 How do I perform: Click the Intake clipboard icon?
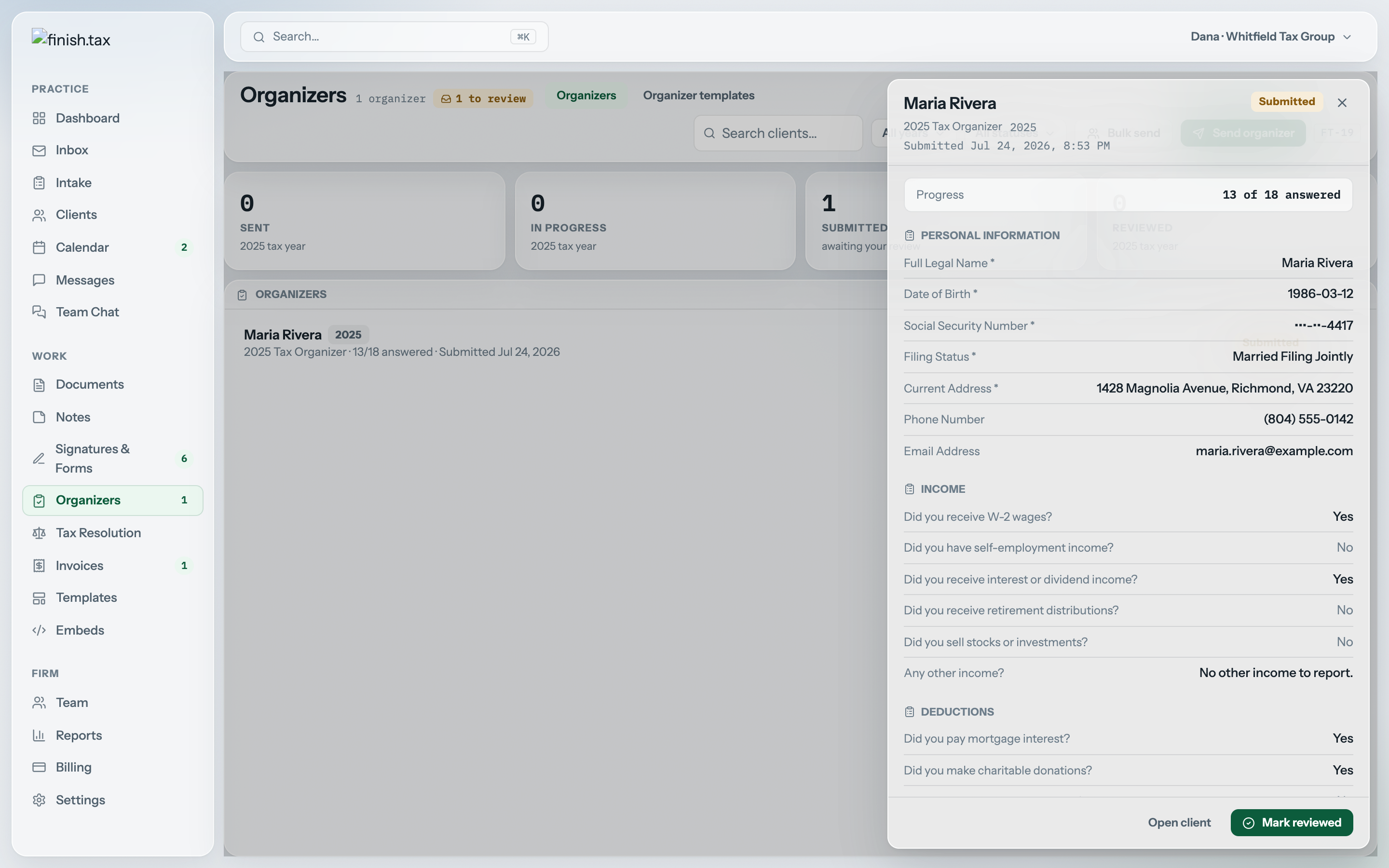pos(39,183)
